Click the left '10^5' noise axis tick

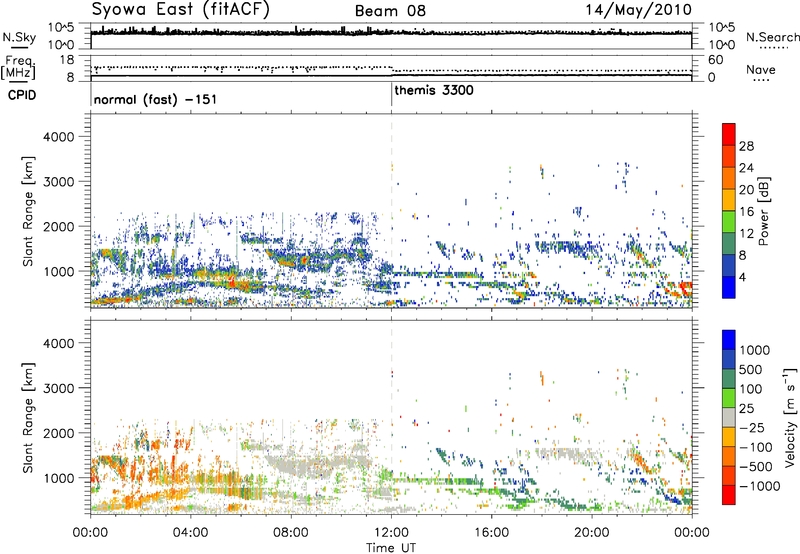pos(61,27)
